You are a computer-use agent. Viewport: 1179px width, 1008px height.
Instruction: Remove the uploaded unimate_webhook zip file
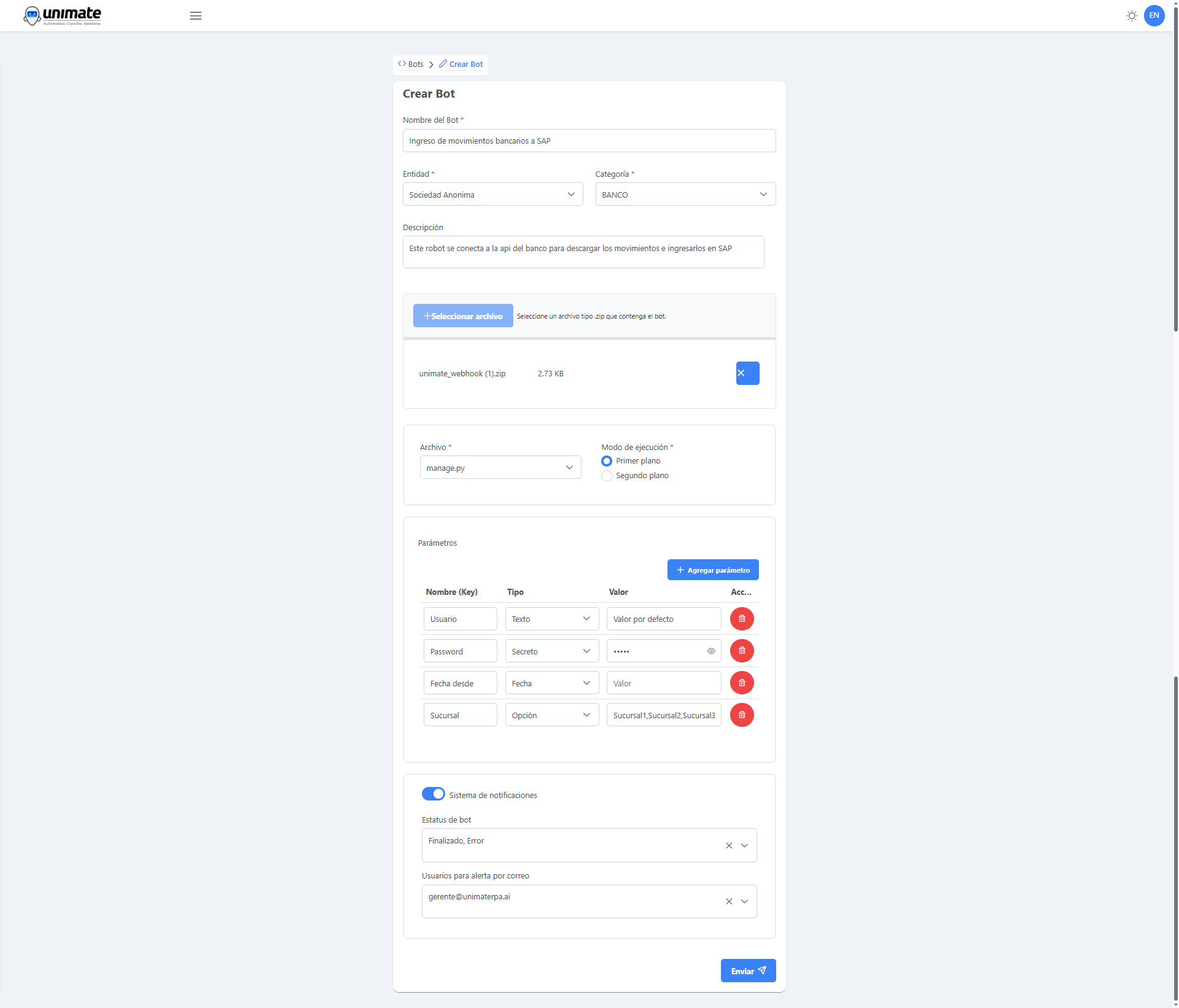click(747, 373)
